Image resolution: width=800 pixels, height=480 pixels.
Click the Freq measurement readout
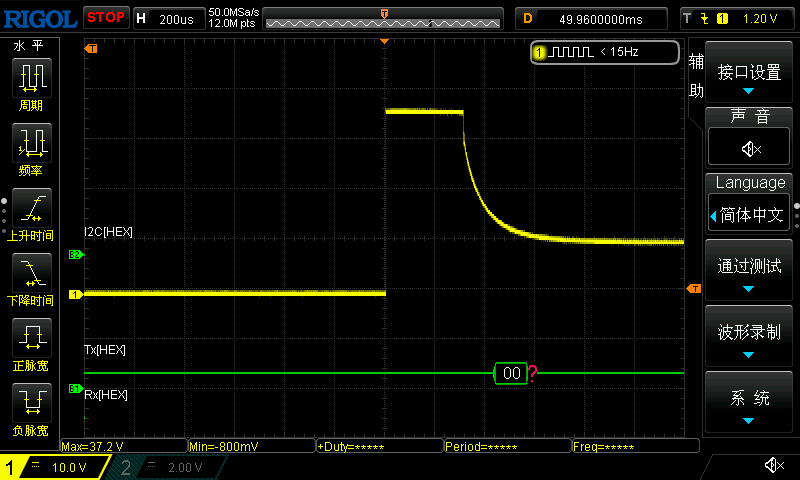tap(636, 446)
